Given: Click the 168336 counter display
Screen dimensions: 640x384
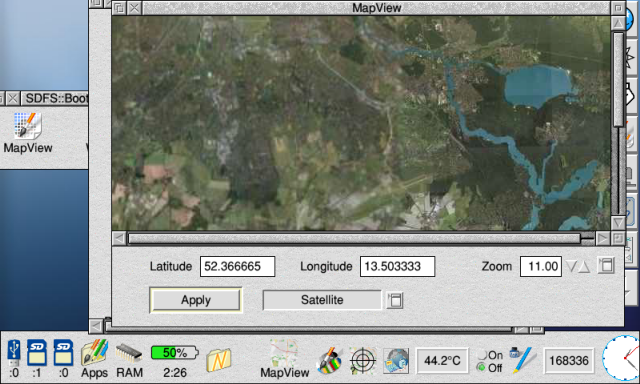Looking at the screenshot, I should [x=569, y=361].
